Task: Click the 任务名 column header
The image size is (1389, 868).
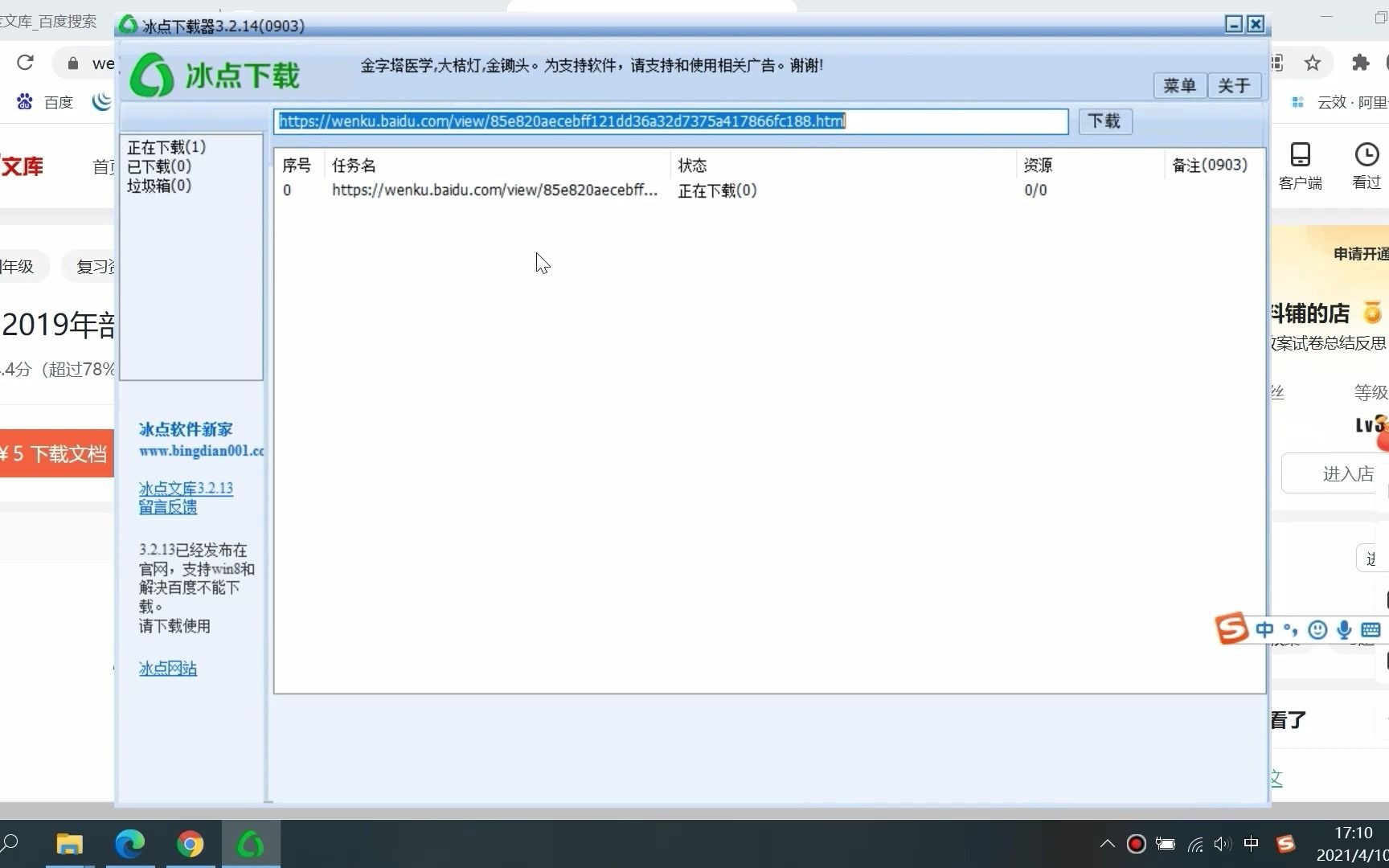Action: tap(354, 165)
